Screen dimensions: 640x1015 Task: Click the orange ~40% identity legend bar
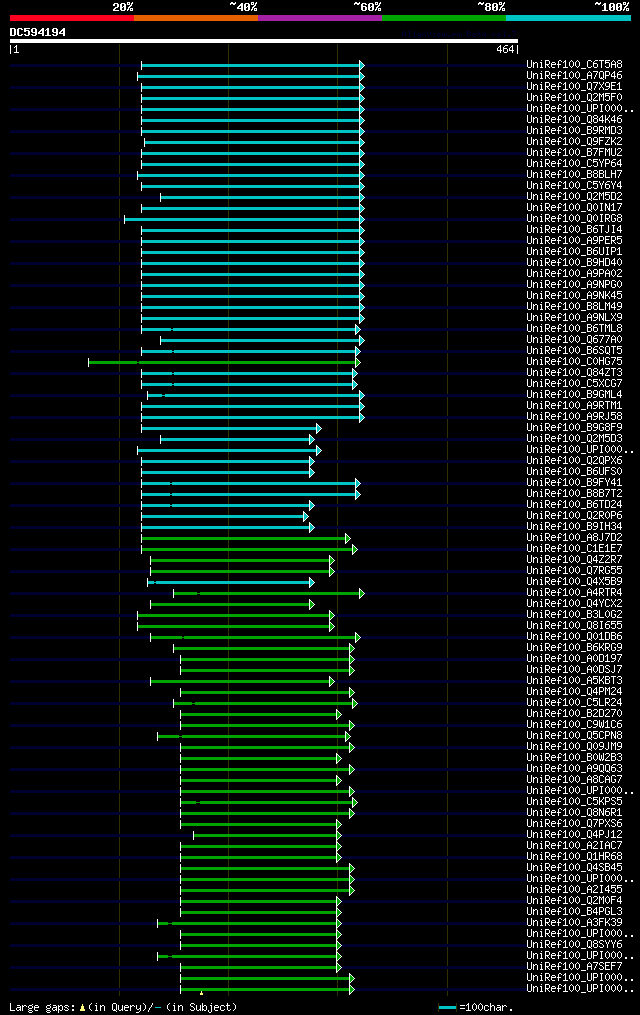click(x=196, y=18)
